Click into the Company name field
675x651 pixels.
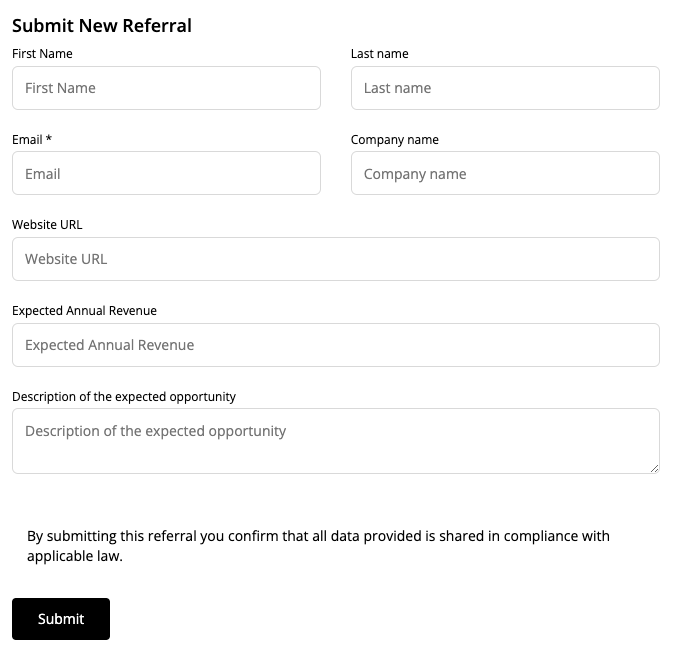pyautogui.click(x=505, y=173)
